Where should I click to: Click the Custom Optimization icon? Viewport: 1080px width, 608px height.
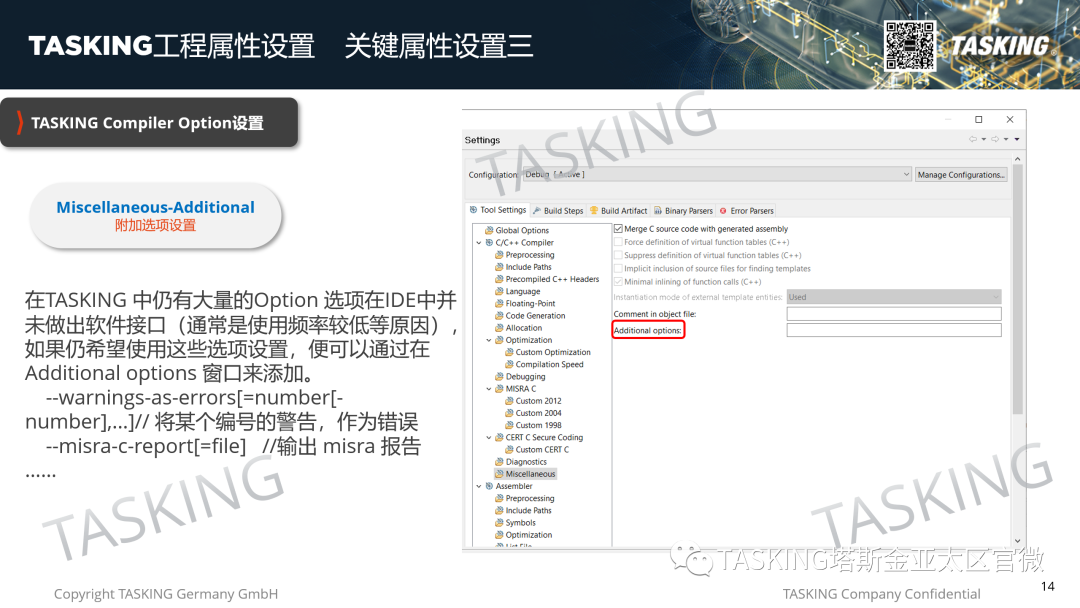click(x=510, y=353)
